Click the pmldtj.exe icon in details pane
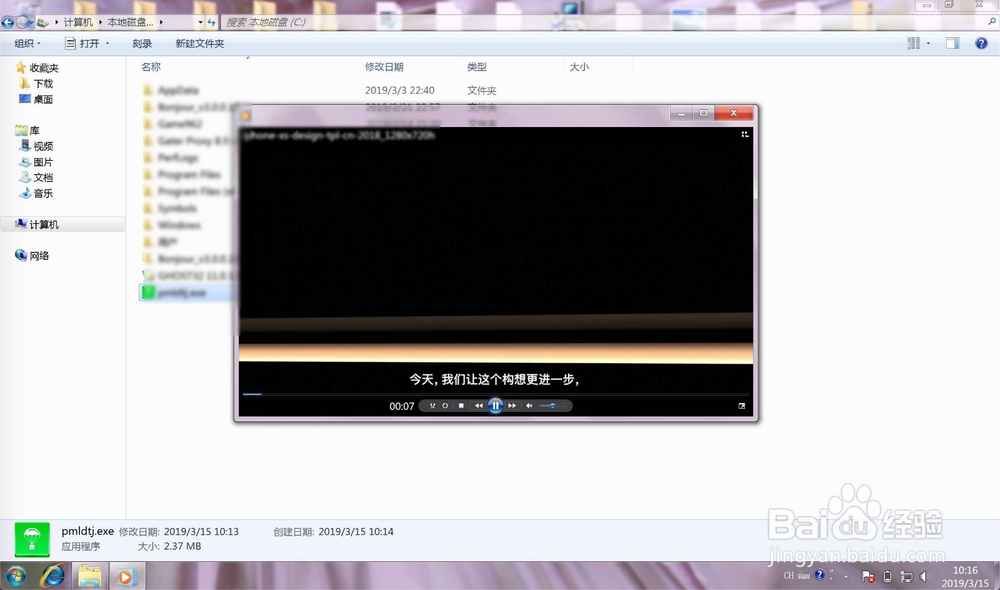1000x590 pixels. coord(32,540)
